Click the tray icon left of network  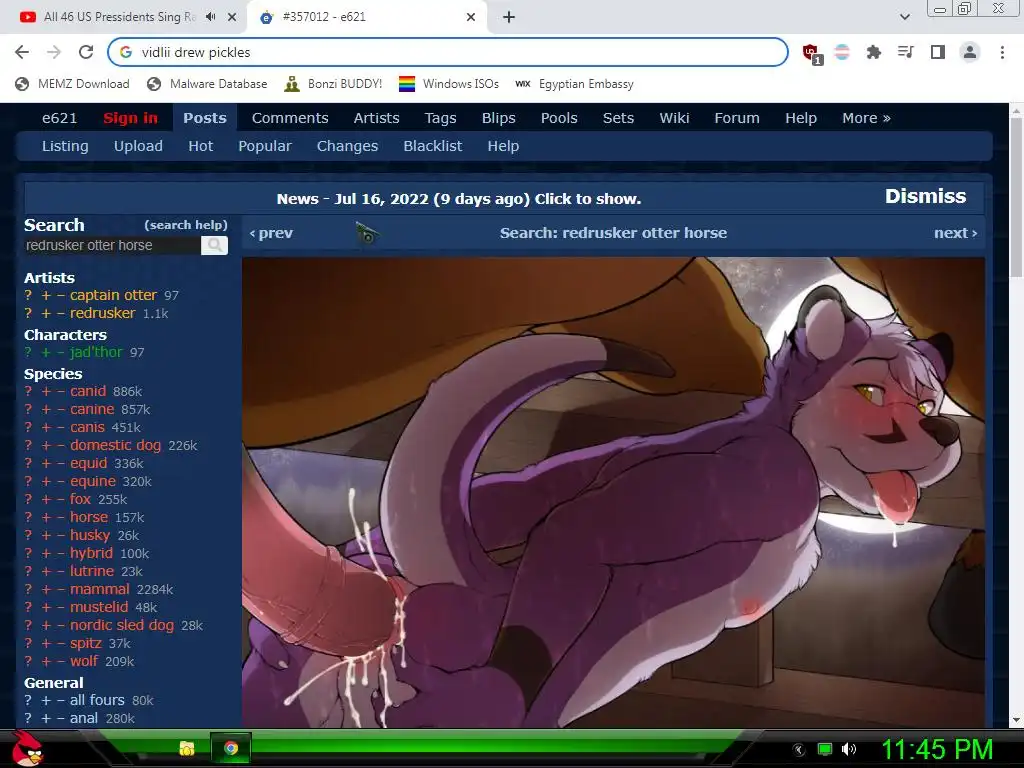pyautogui.click(x=799, y=749)
